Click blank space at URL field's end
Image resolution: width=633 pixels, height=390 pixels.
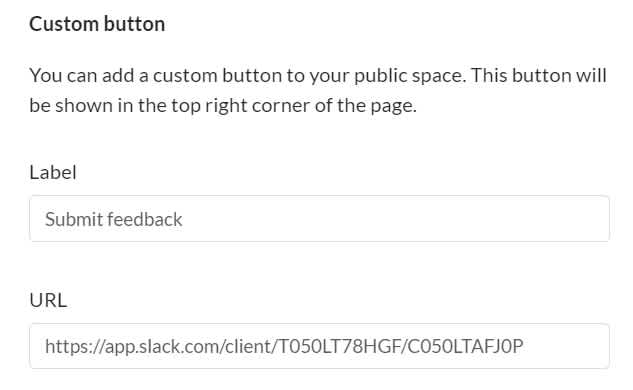(565, 346)
